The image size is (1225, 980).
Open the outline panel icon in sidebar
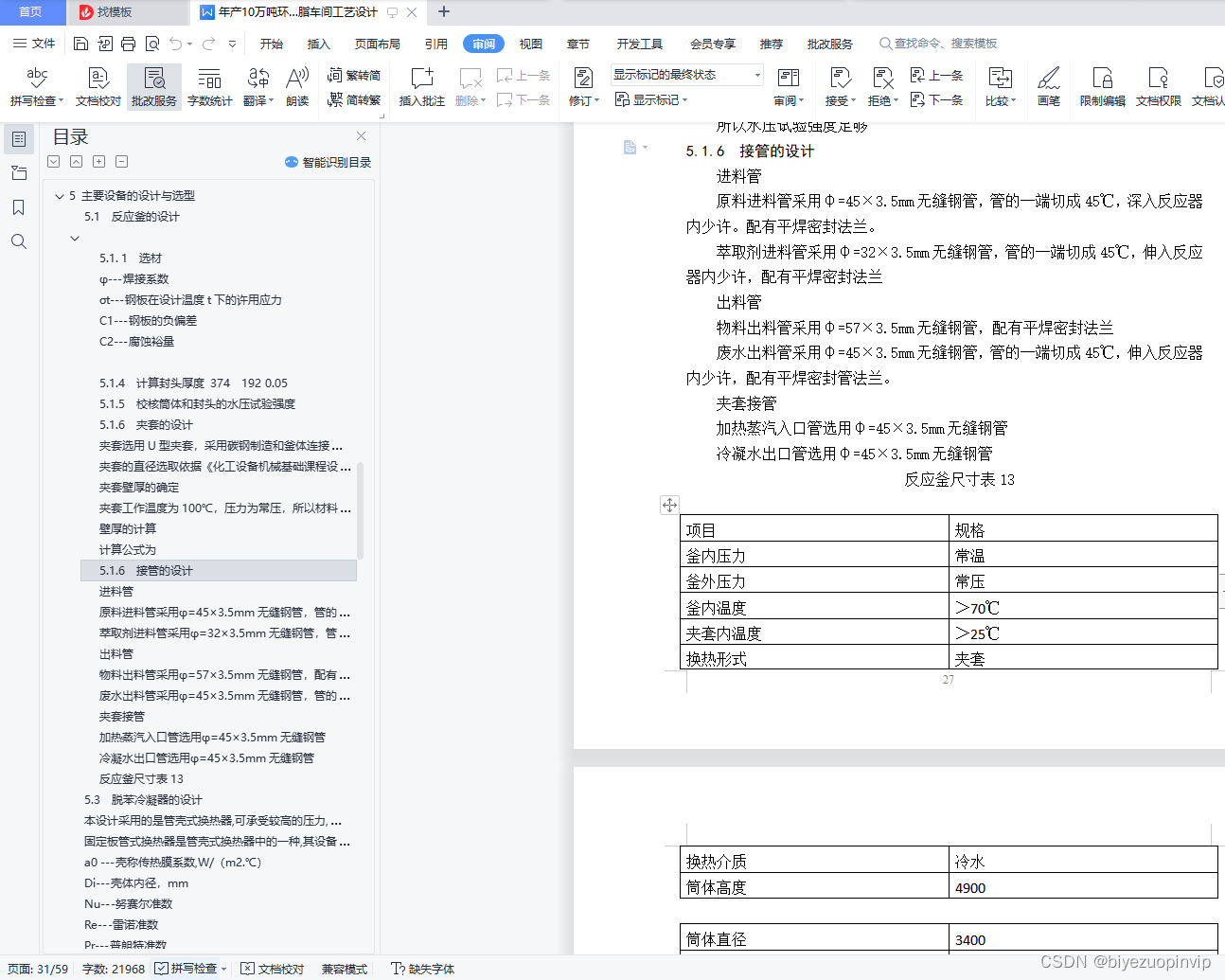[x=18, y=139]
